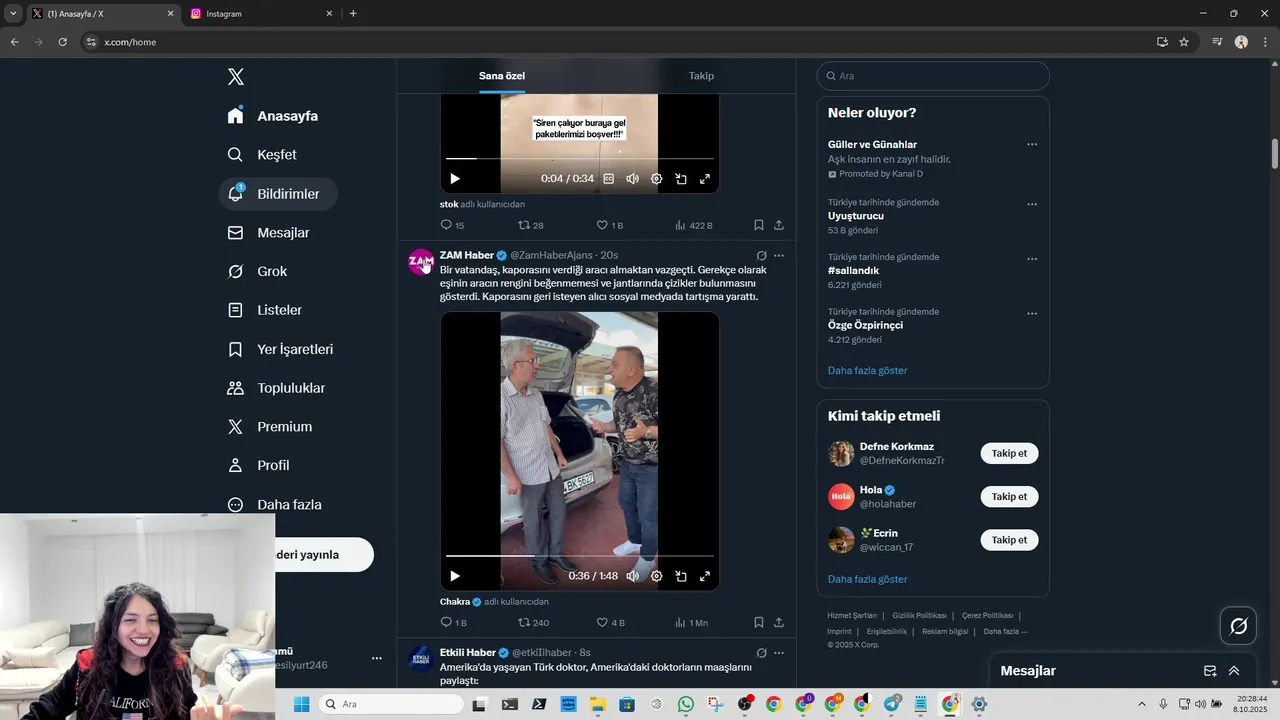Open more options for Özge Özpirinçci
This screenshot has height=720, width=1280.
click(1032, 314)
